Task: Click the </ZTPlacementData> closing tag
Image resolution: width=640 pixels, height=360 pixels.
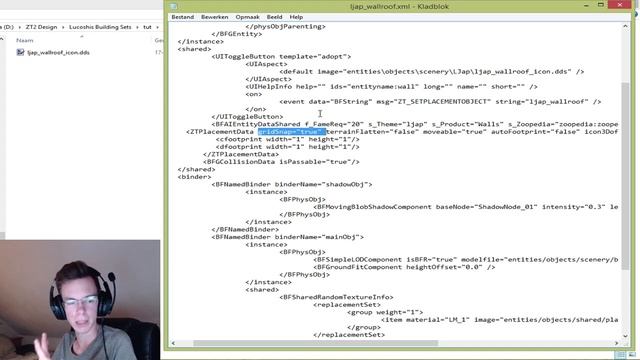Action: click(241, 154)
